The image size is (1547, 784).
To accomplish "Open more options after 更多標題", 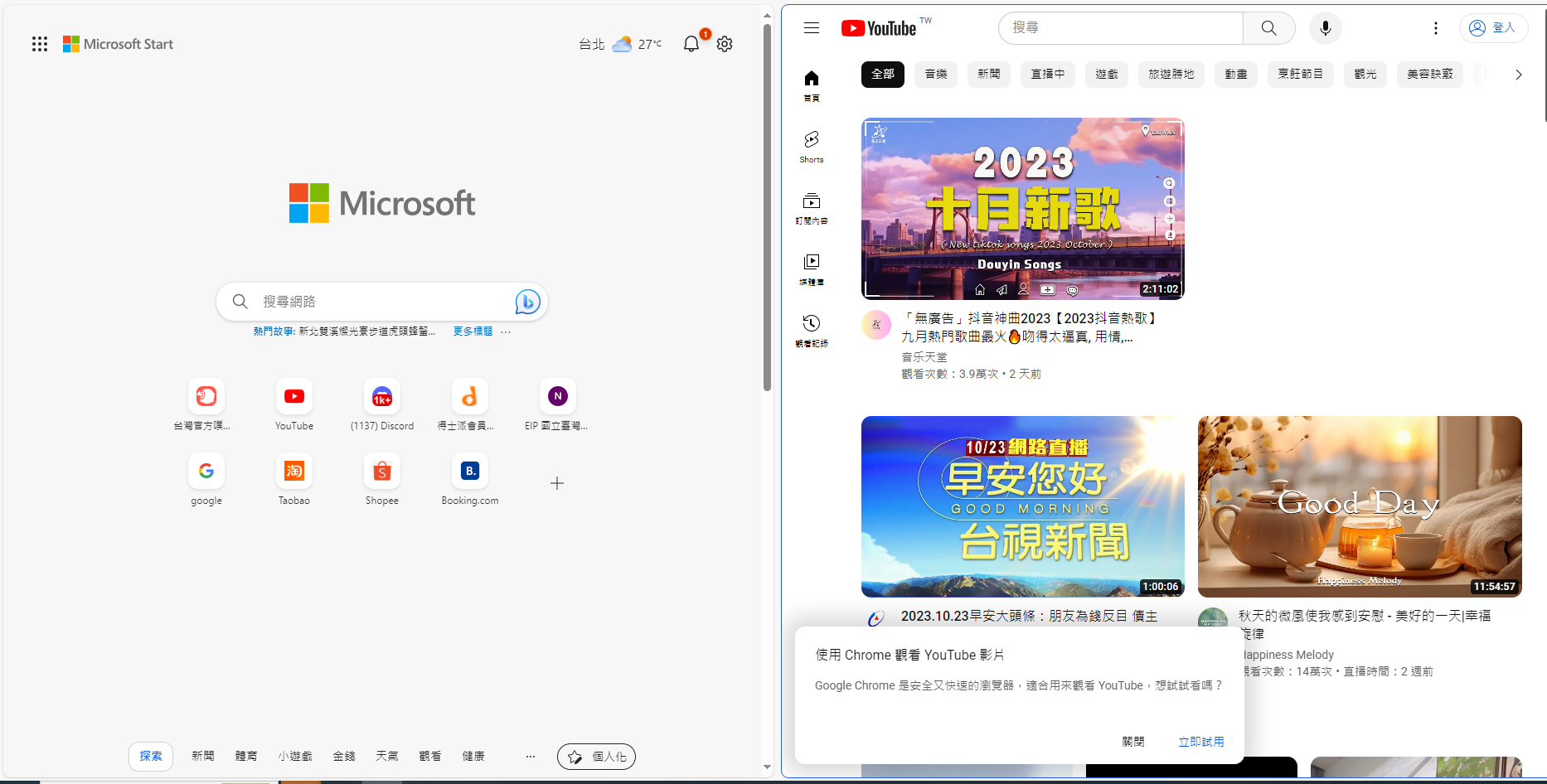I will 506,332.
